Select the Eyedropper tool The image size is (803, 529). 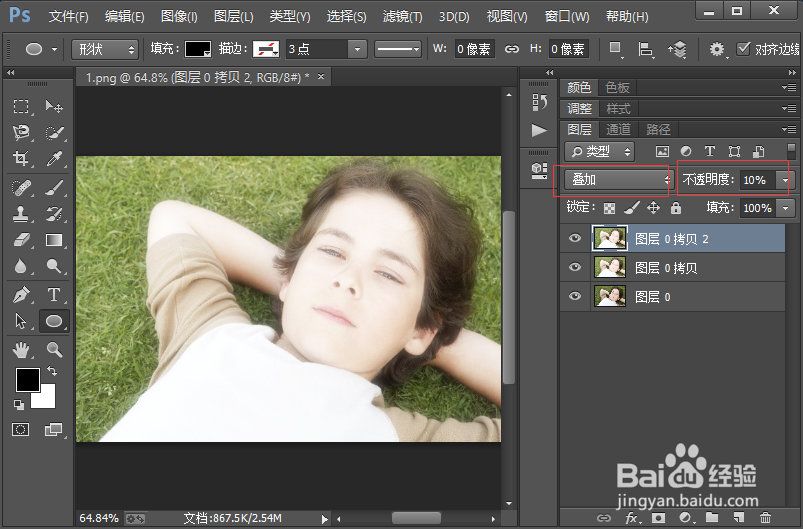coord(54,158)
